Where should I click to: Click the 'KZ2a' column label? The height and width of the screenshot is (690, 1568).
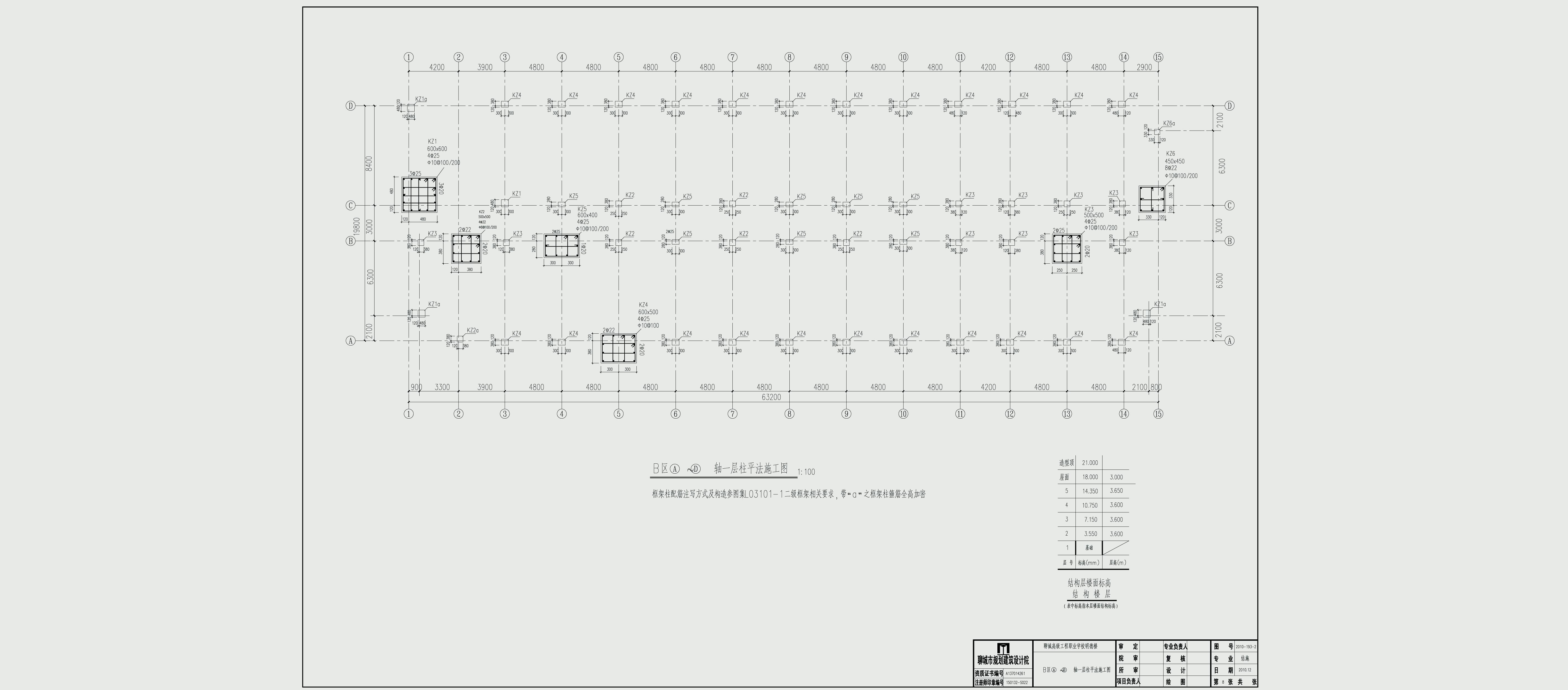coord(472,331)
